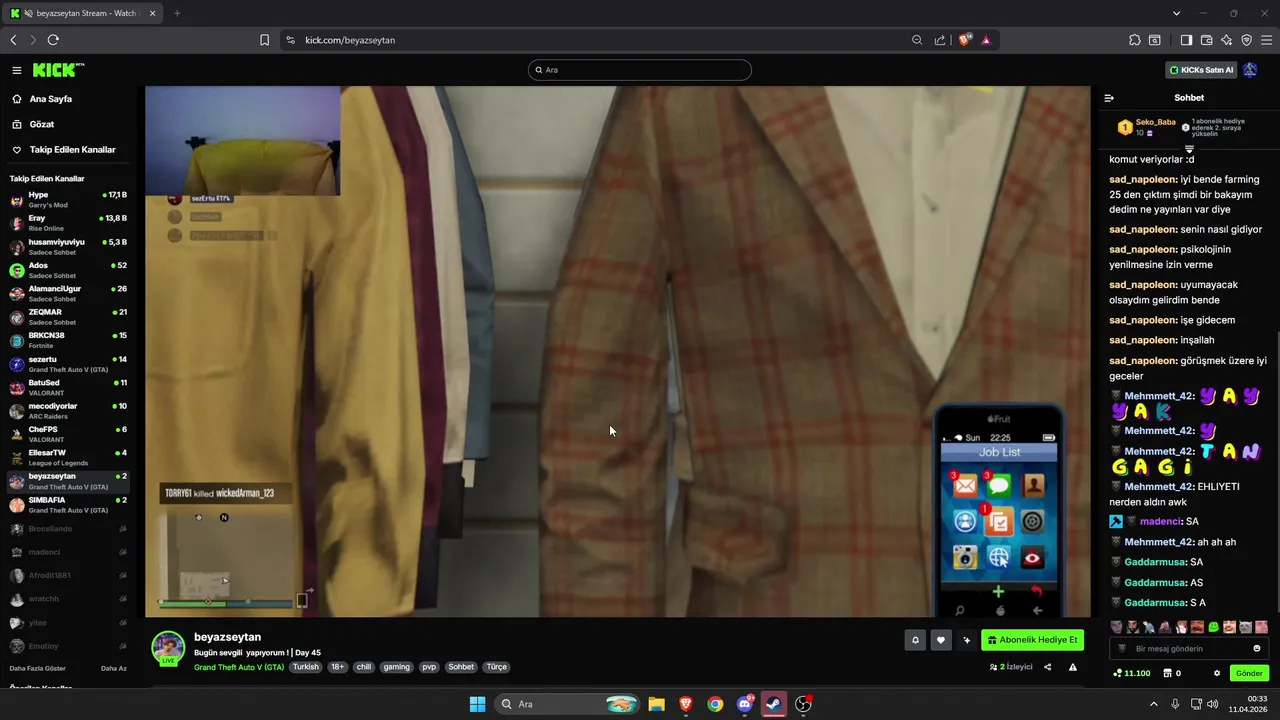Image resolution: width=1280 pixels, height=720 pixels.
Task: Click the Grand Theft Auto V (GTA) category link
Action: [239, 667]
